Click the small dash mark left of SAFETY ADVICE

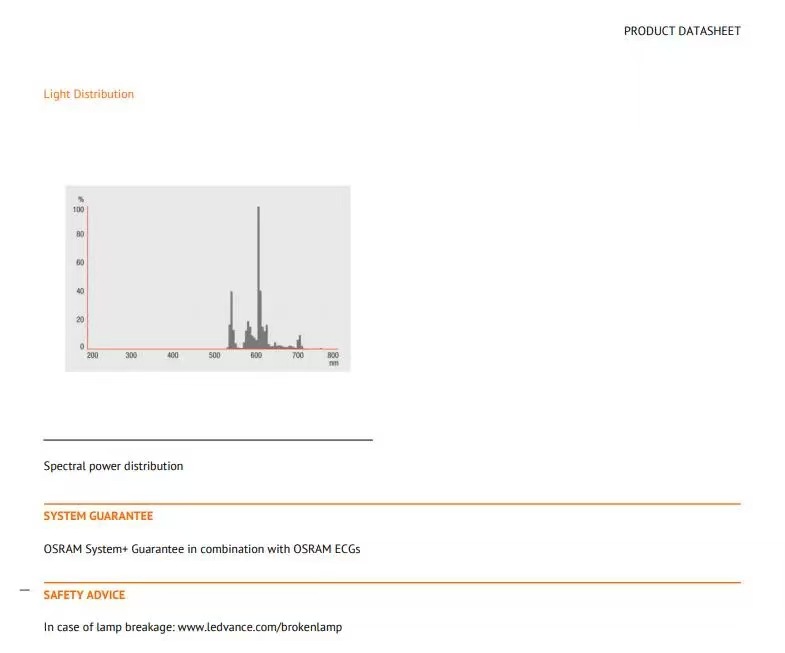click(25, 590)
